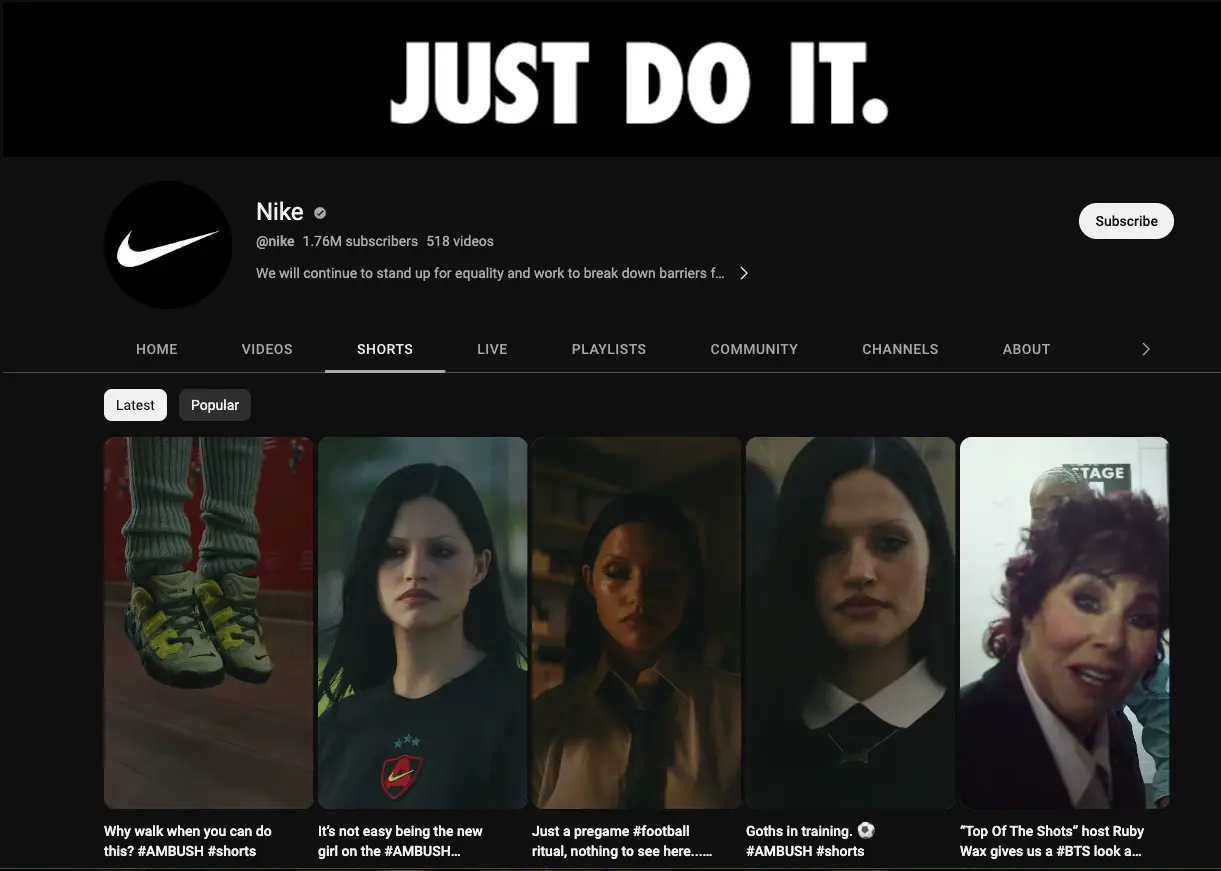This screenshot has height=871, width=1221.
Task: Click the @nike channel handle
Action: [275, 241]
